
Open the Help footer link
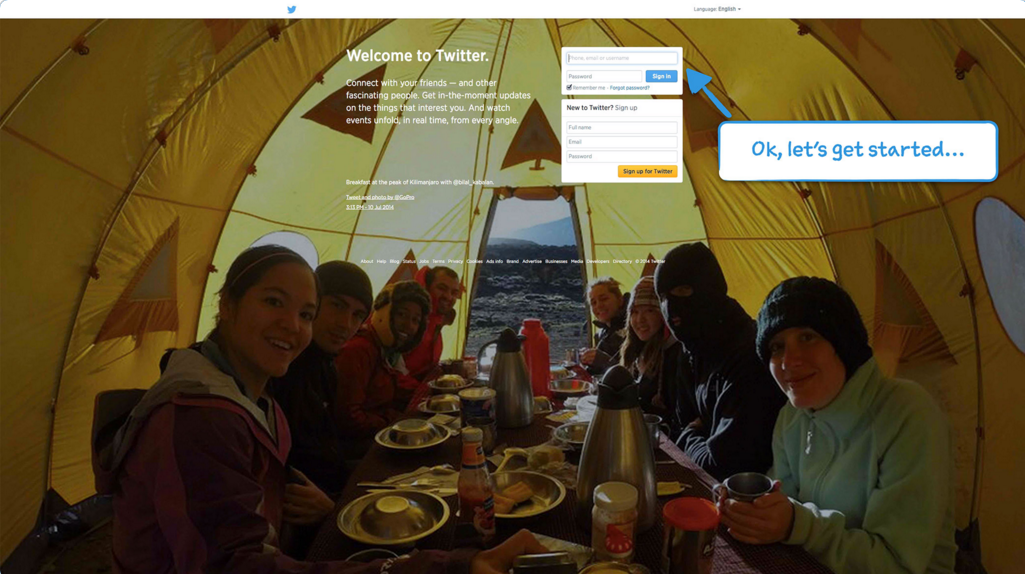click(381, 262)
